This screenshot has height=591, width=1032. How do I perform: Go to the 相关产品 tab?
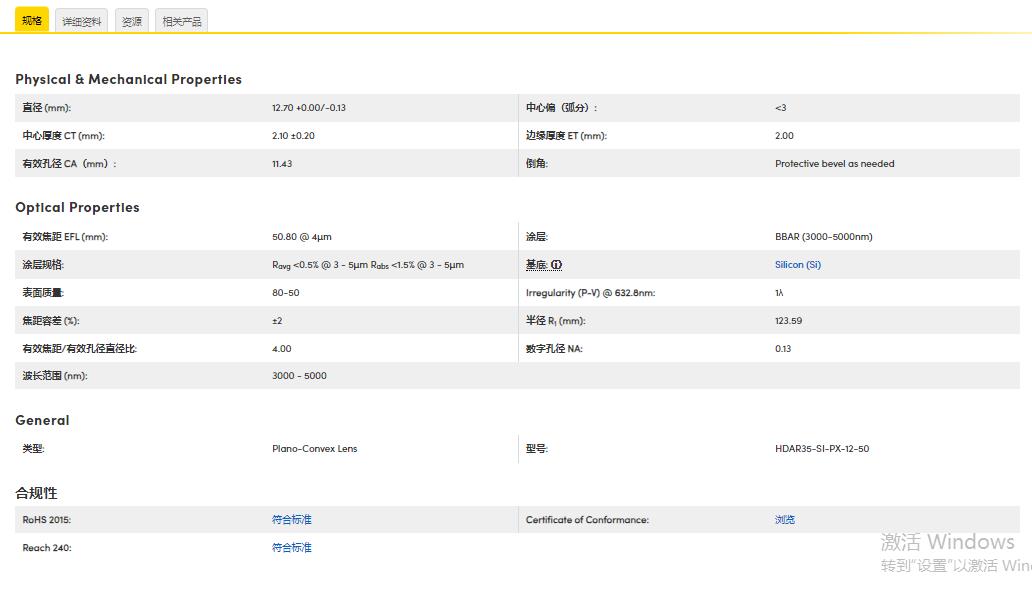click(x=181, y=21)
